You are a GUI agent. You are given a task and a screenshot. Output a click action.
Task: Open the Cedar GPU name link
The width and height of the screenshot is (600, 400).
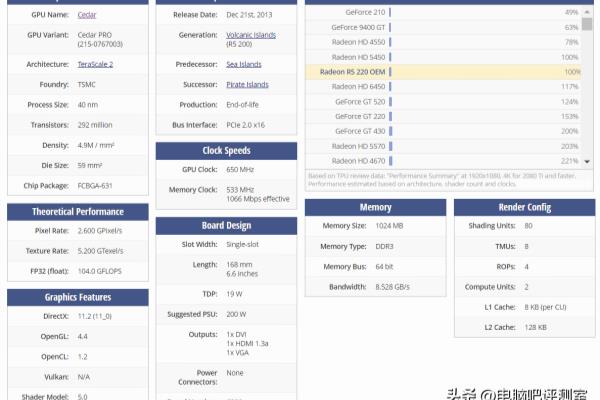click(x=86, y=15)
